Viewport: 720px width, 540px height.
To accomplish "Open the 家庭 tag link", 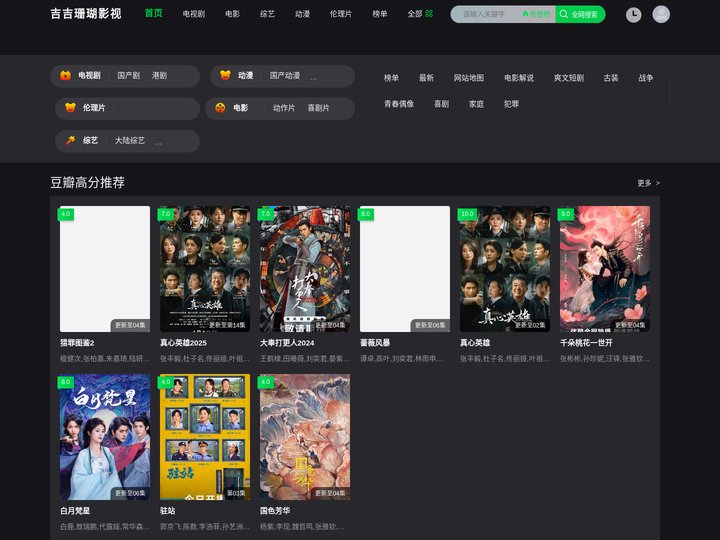I will click(476, 104).
